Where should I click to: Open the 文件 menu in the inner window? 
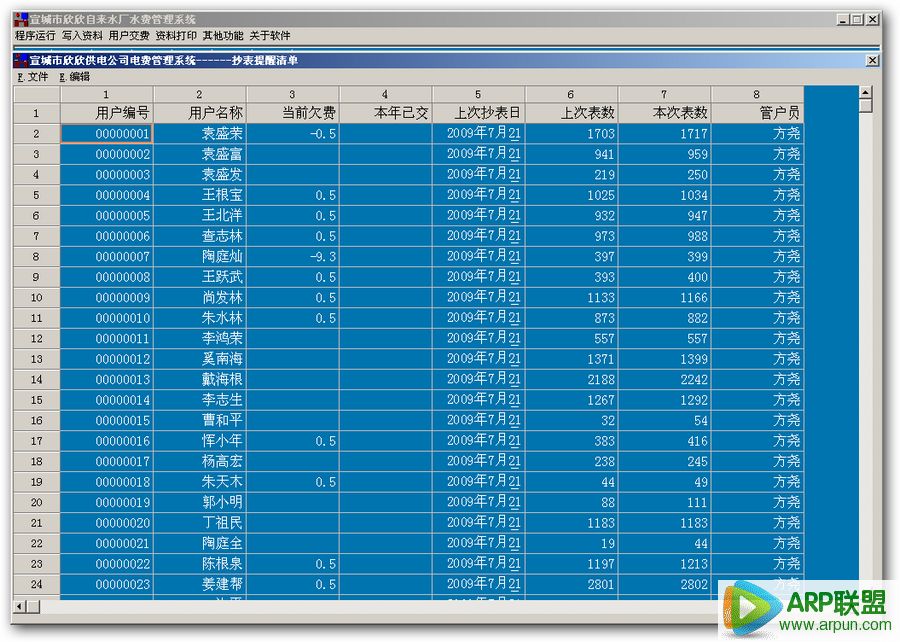pyautogui.click(x=33, y=77)
